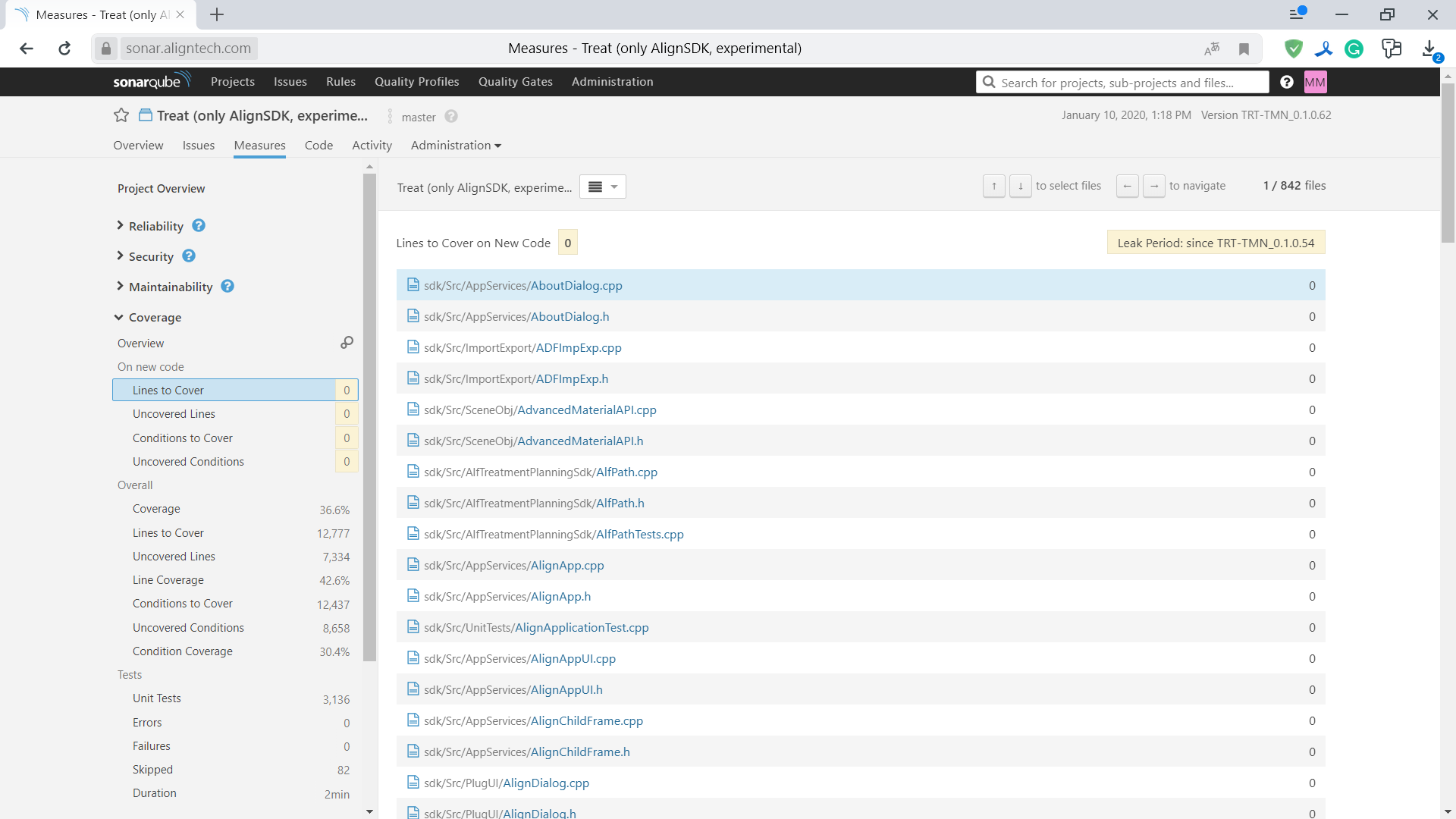The height and width of the screenshot is (819, 1456).
Task: Click the down arrow to select next file
Action: (1020, 186)
